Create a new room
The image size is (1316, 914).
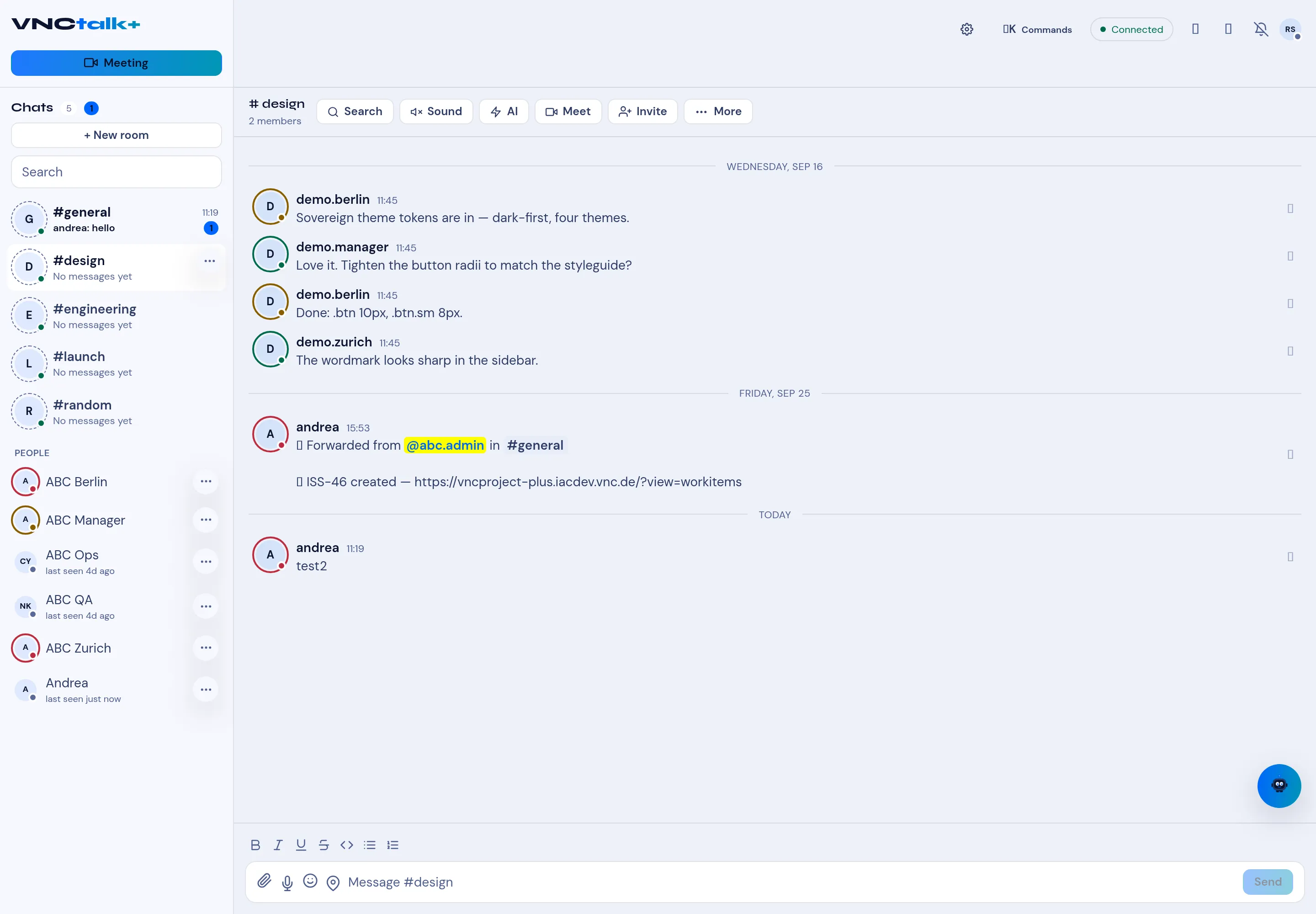pos(116,135)
